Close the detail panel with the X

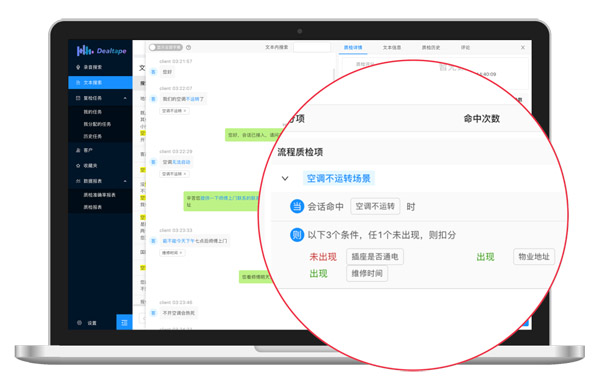pos(523,47)
